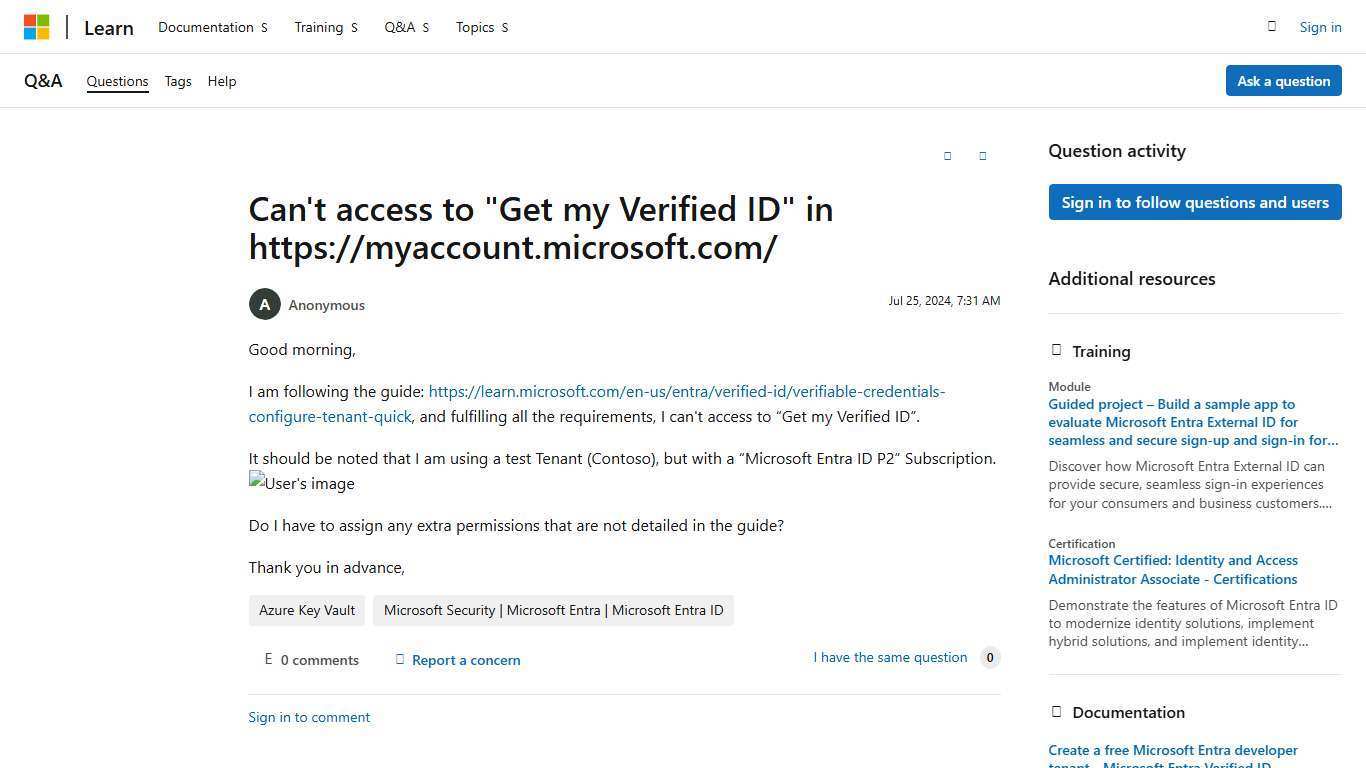Click the Microsoft logo in the header
The image size is (1366, 768).
[x=37, y=26]
